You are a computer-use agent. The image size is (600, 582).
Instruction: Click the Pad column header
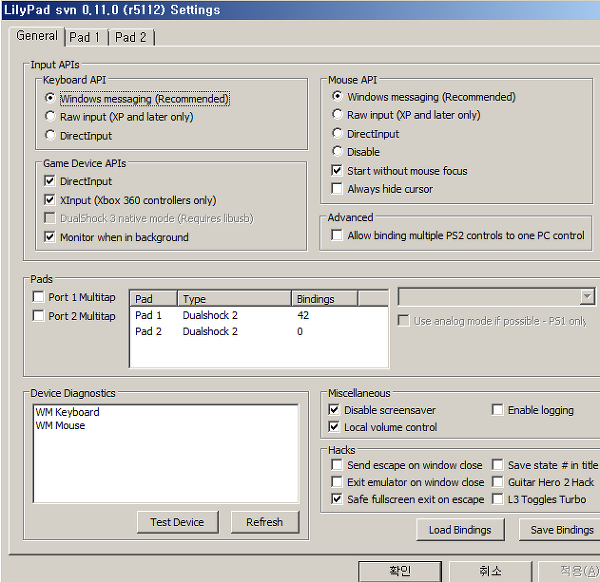click(x=154, y=298)
